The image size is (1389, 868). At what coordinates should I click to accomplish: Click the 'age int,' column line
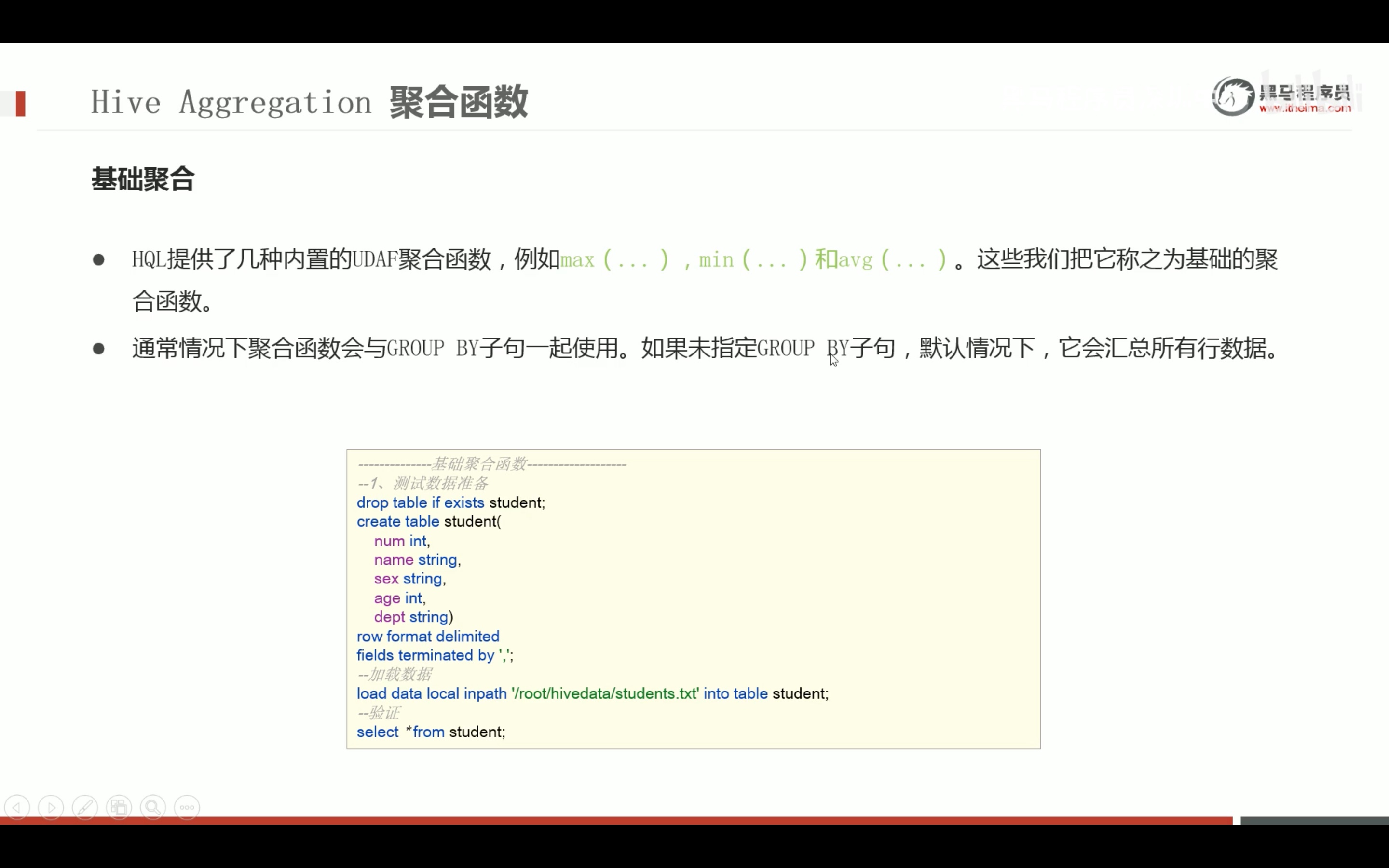pos(399,598)
